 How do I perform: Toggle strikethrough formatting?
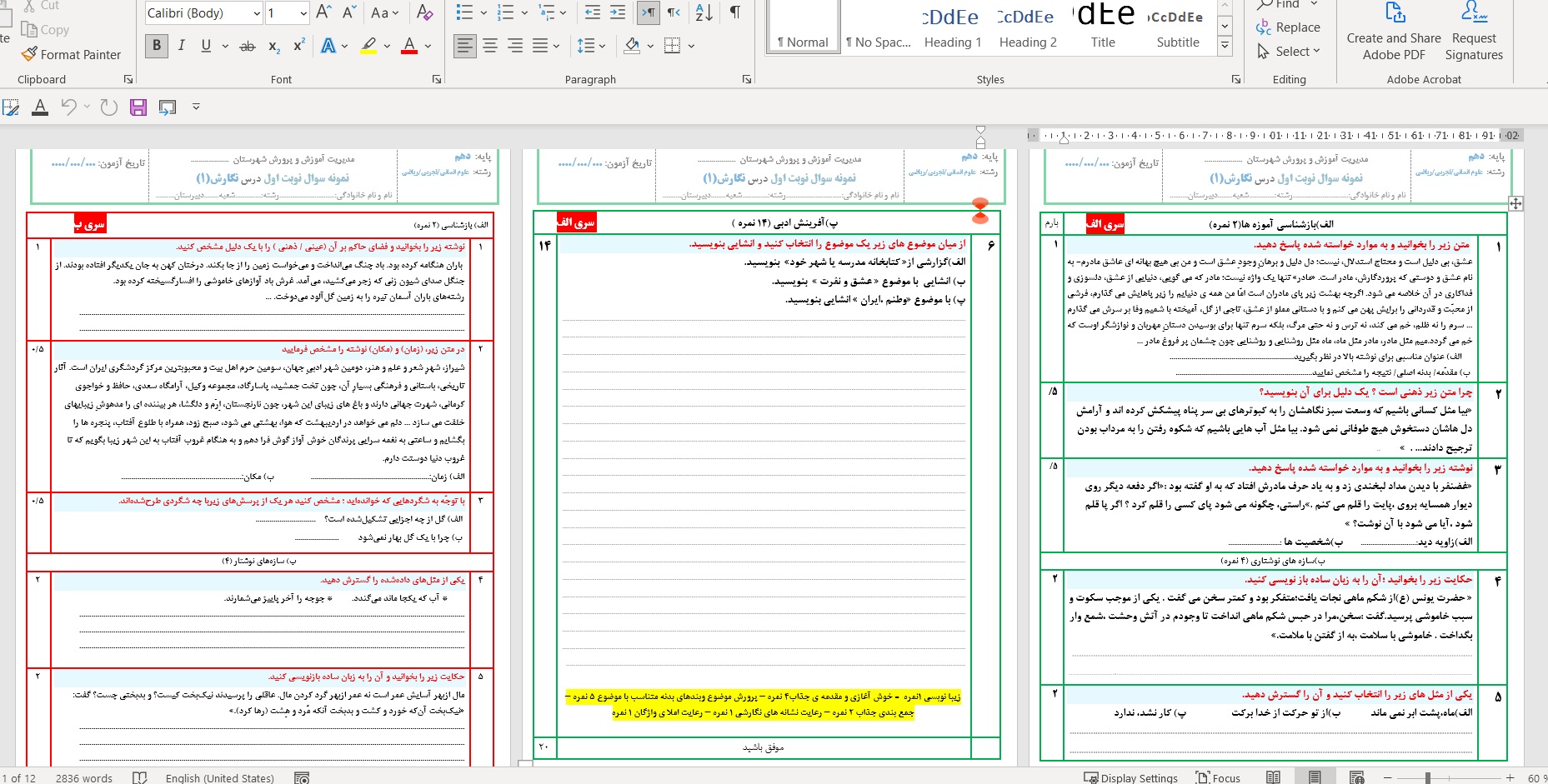[248, 46]
